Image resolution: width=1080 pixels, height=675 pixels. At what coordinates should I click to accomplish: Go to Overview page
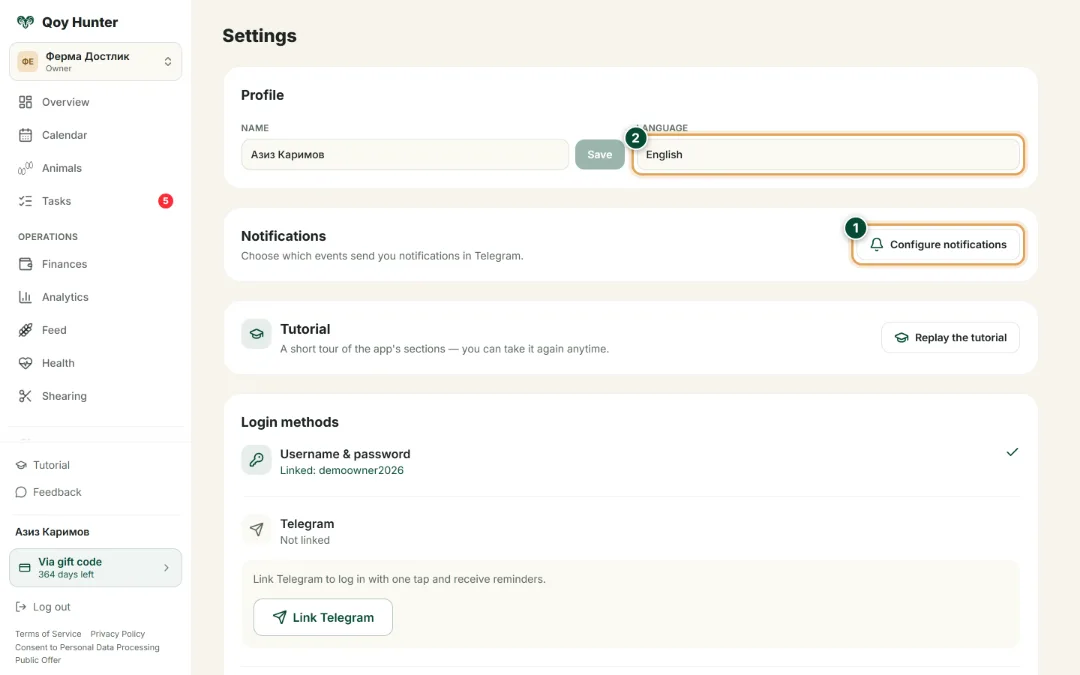(x=96, y=102)
